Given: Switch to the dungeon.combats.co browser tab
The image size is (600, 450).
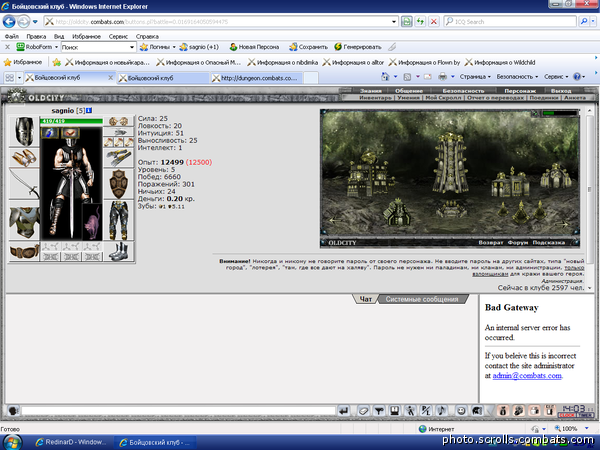Looking at the screenshot, I should pos(256,78).
